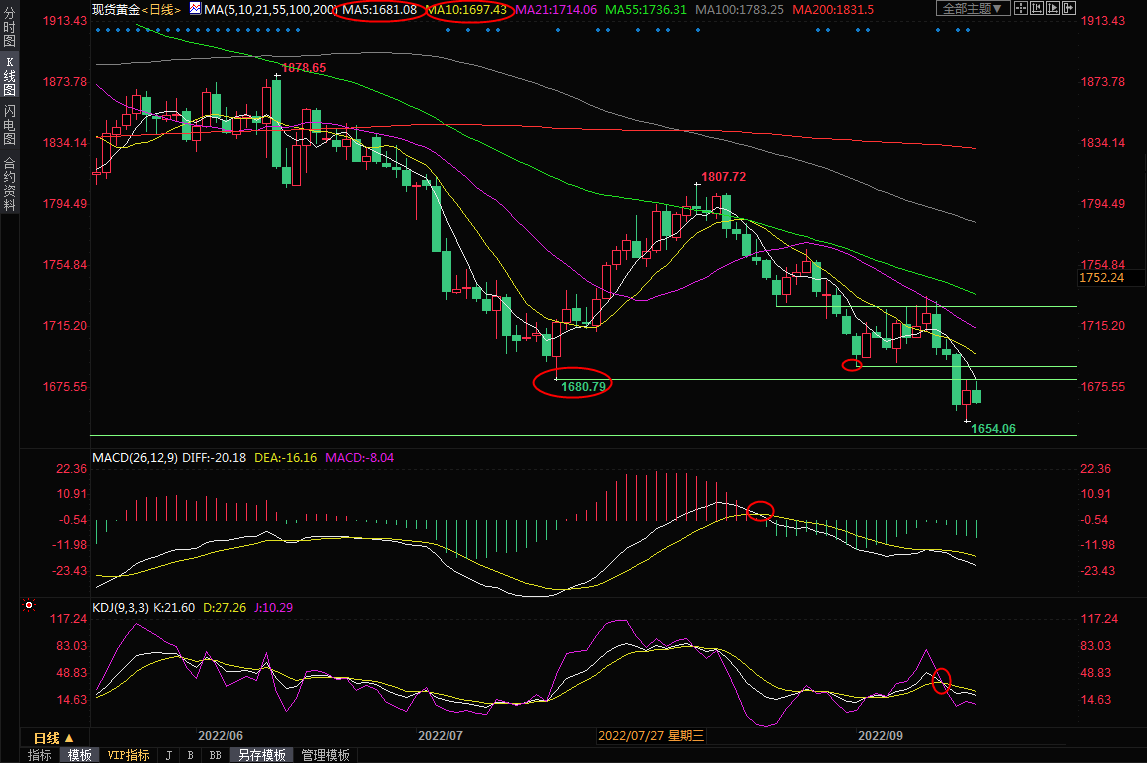Open the 全部主题 dropdown
1147x763 pixels.
973,9
